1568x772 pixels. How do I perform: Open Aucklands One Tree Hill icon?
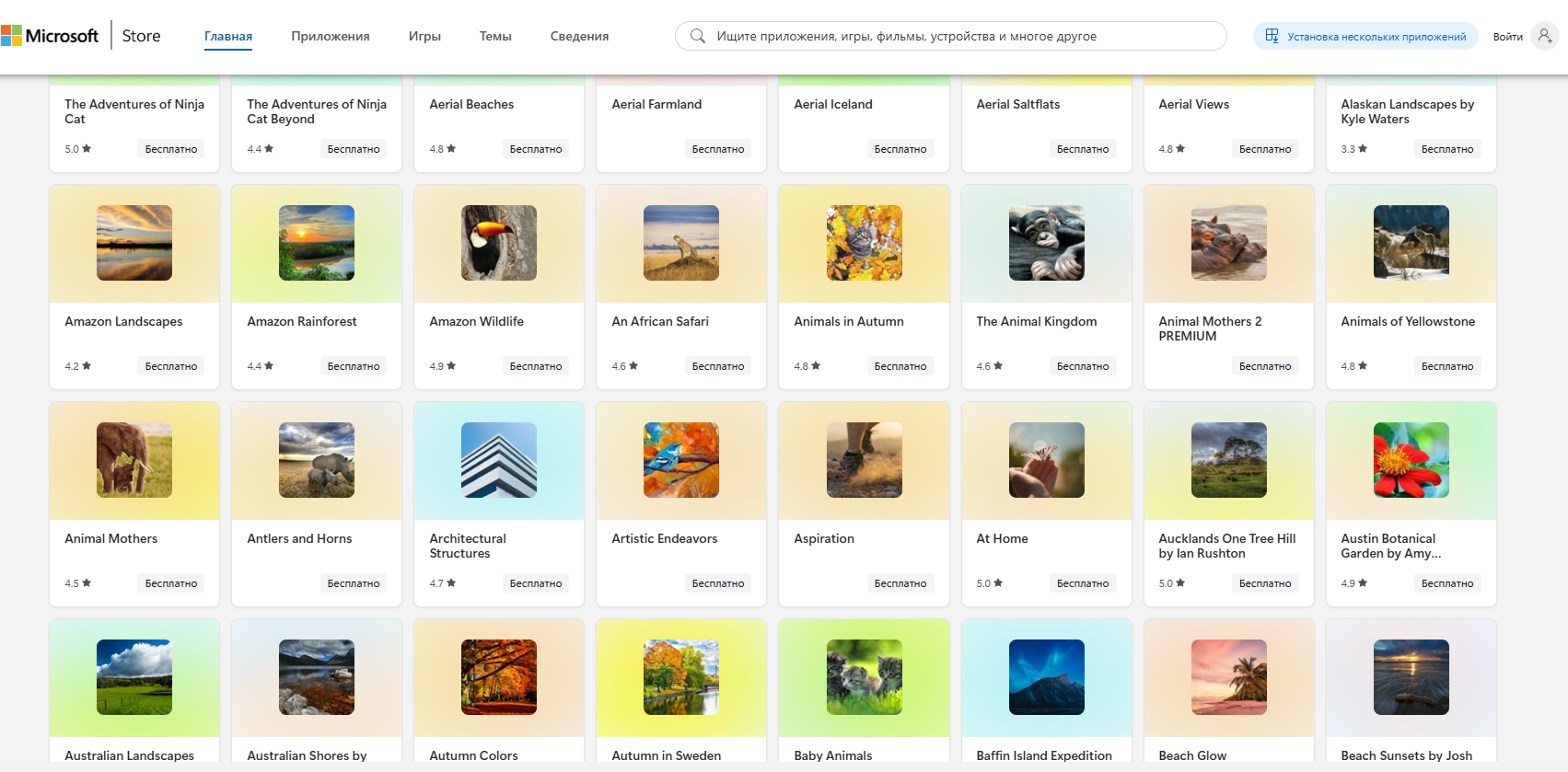click(x=1228, y=460)
